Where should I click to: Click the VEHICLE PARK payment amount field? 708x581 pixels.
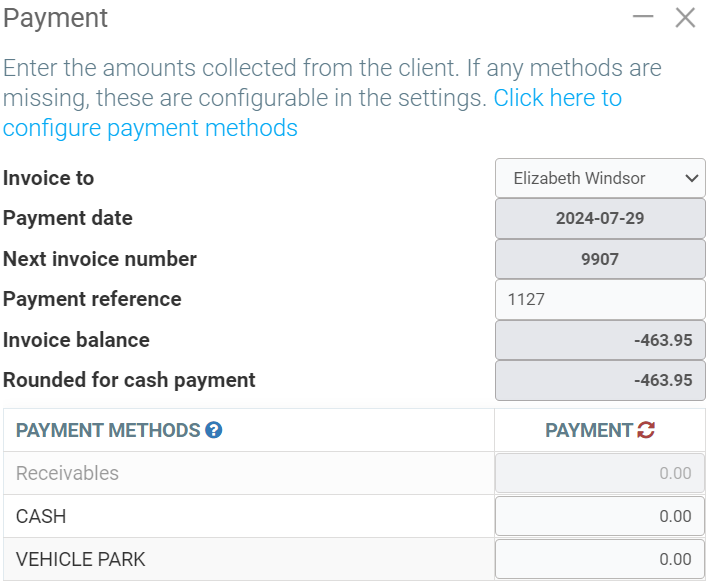tap(600, 559)
